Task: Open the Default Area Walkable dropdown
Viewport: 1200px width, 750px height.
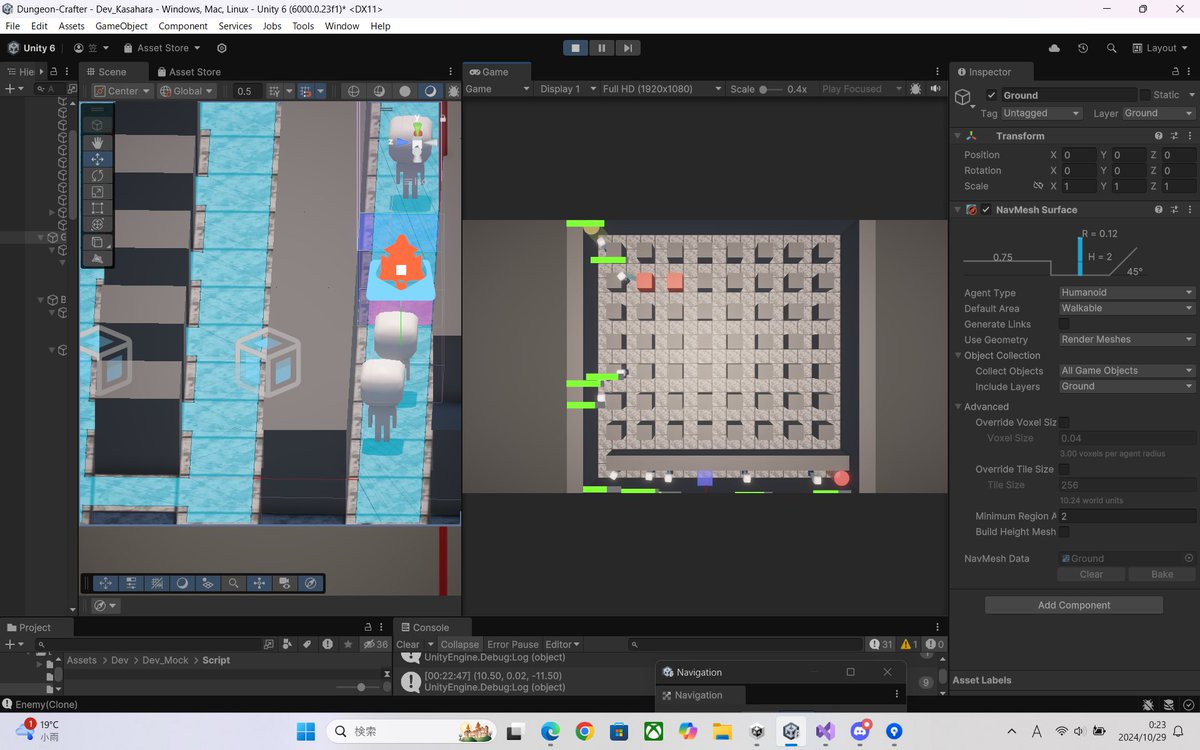Action: point(1127,308)
